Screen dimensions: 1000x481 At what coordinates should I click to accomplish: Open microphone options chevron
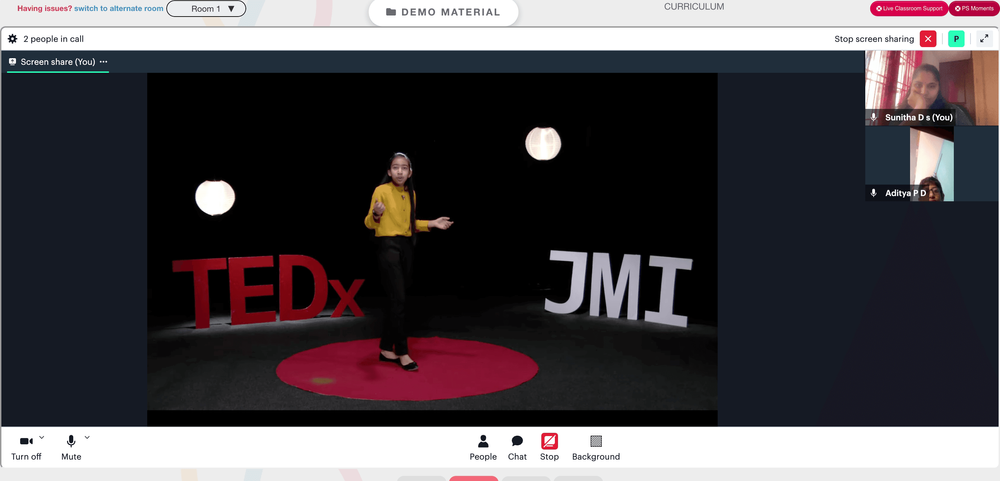click(x=87, y=437)
